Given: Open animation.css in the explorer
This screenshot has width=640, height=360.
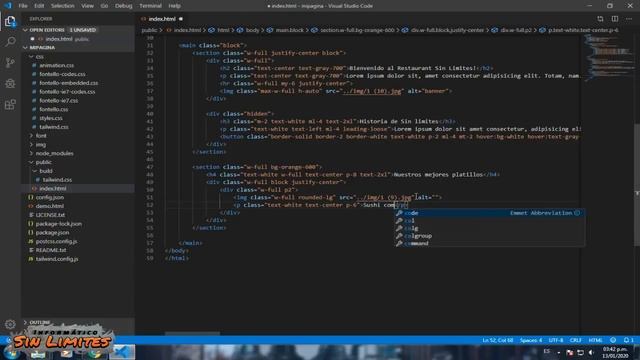Looking at the screenshot, I should point(56,65).
